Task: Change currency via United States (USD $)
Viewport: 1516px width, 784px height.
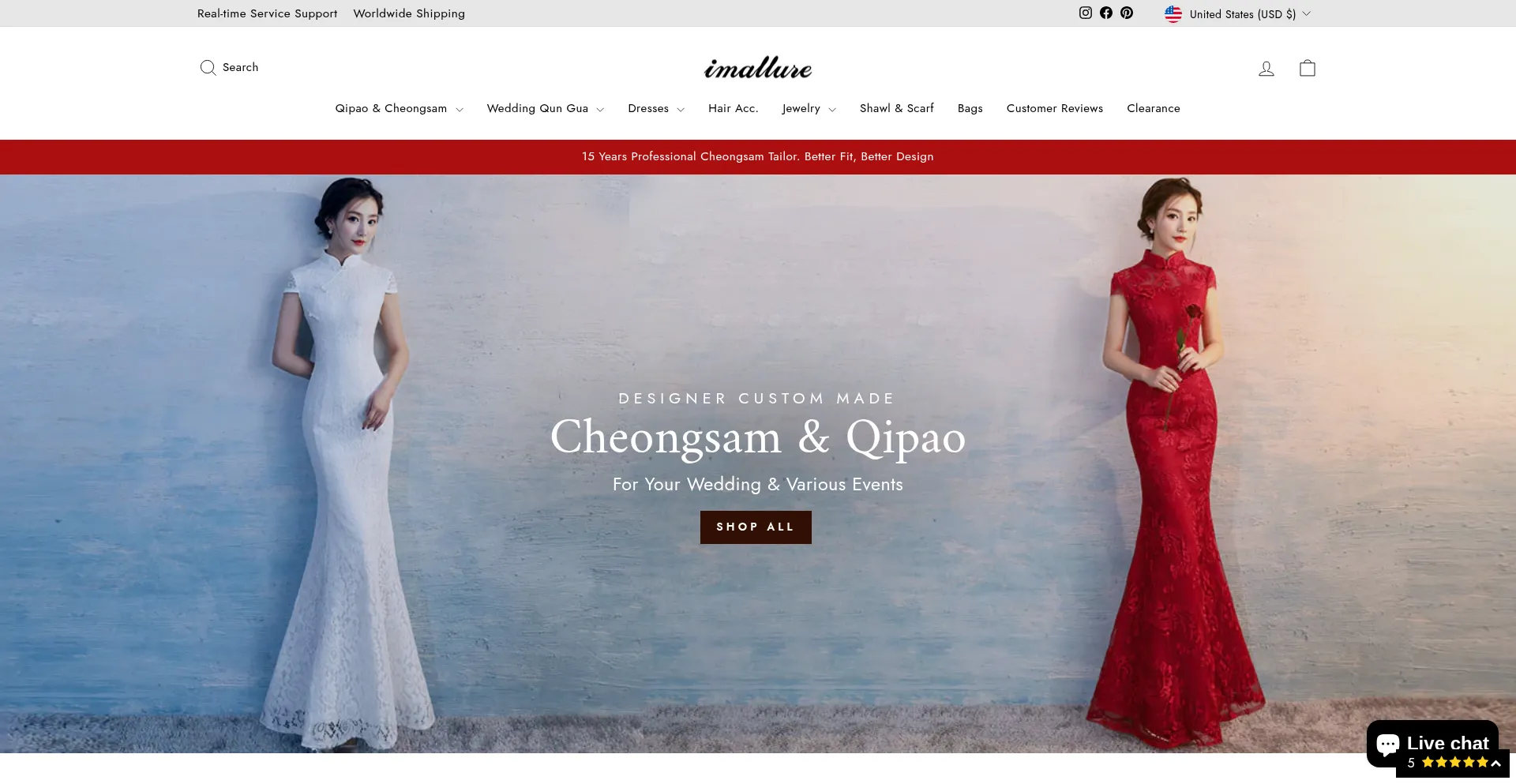Action: point(1242,14)
